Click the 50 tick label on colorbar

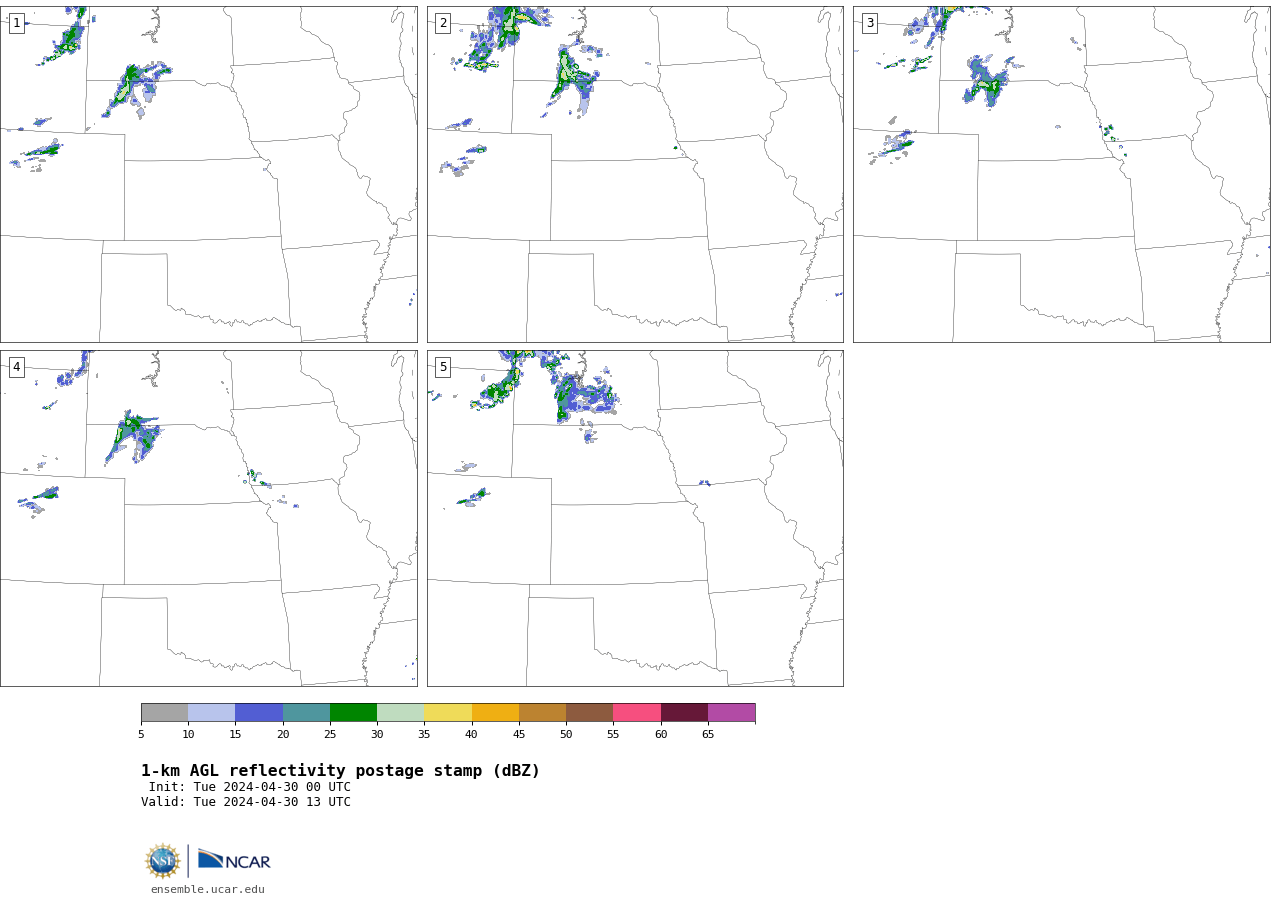566,734
